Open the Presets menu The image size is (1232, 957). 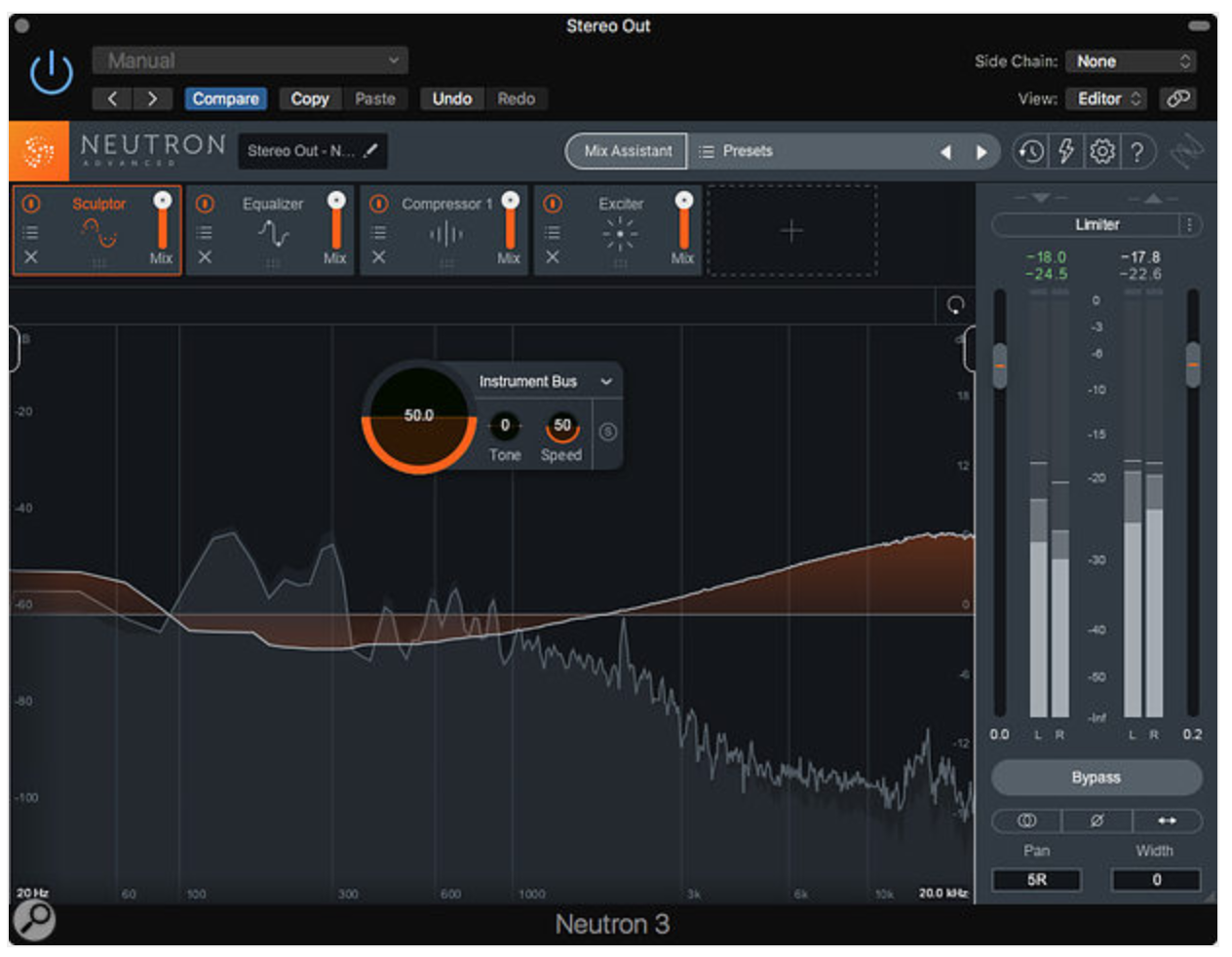[748, 151]
